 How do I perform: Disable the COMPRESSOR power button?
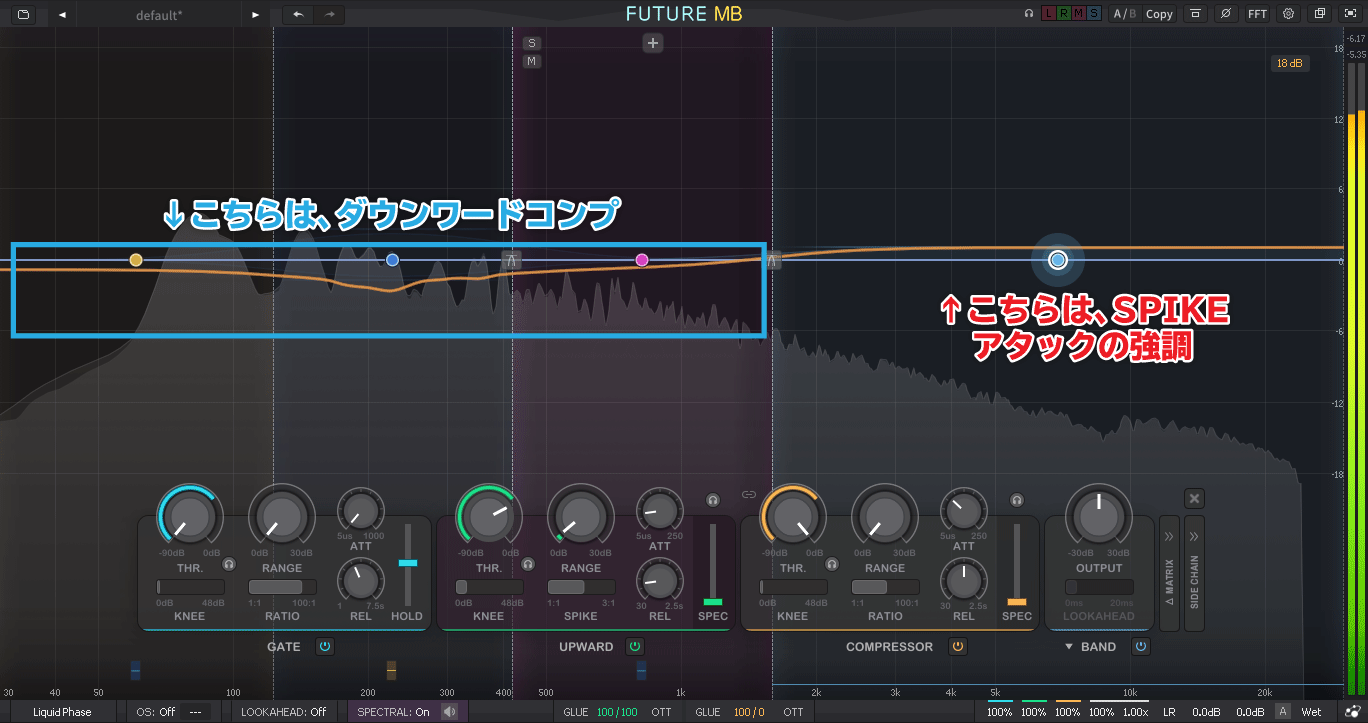click(957, 647)
